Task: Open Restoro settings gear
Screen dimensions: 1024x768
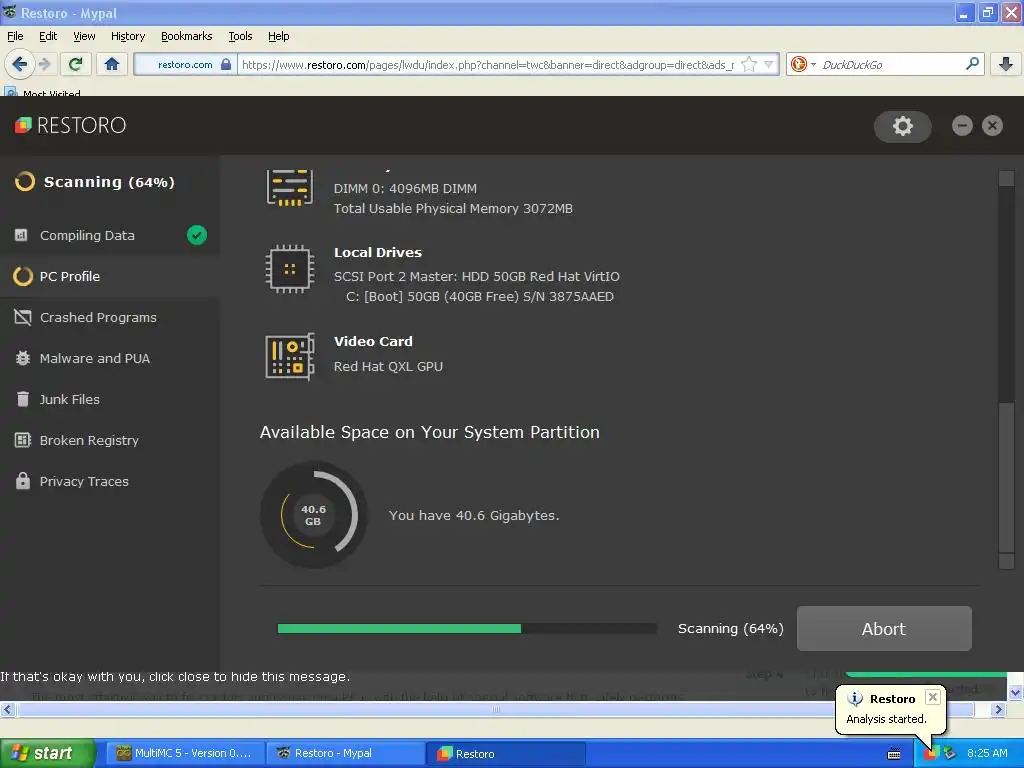Action: pyautogui.click(x=903, y=126)
